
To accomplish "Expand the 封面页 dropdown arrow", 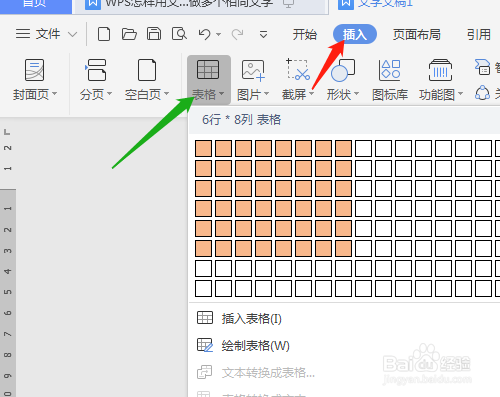I will tap(54, 94).
